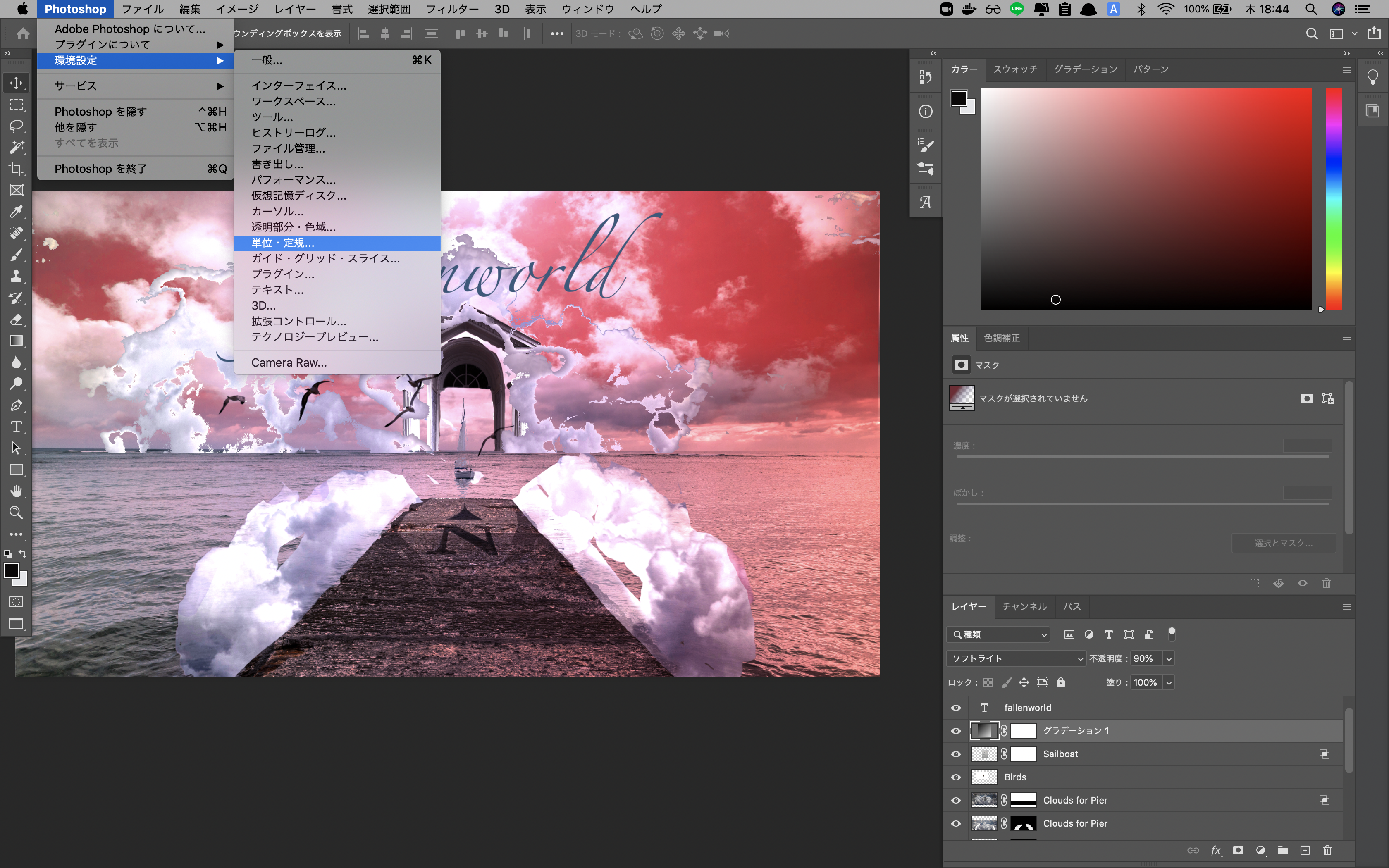Viewport: 1389px width, 868px height.
Task: Select the Hand tool
Action: click(16, 491)
